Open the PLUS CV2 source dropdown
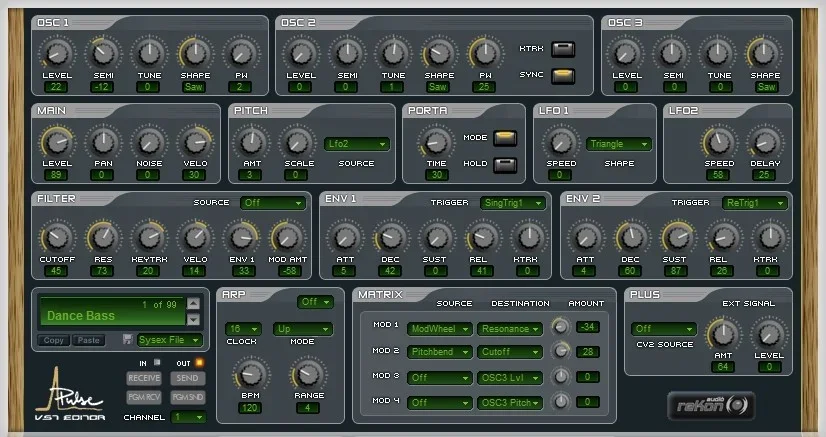The image size is (826, 437). pyautogui.click(x=664, y=329)
